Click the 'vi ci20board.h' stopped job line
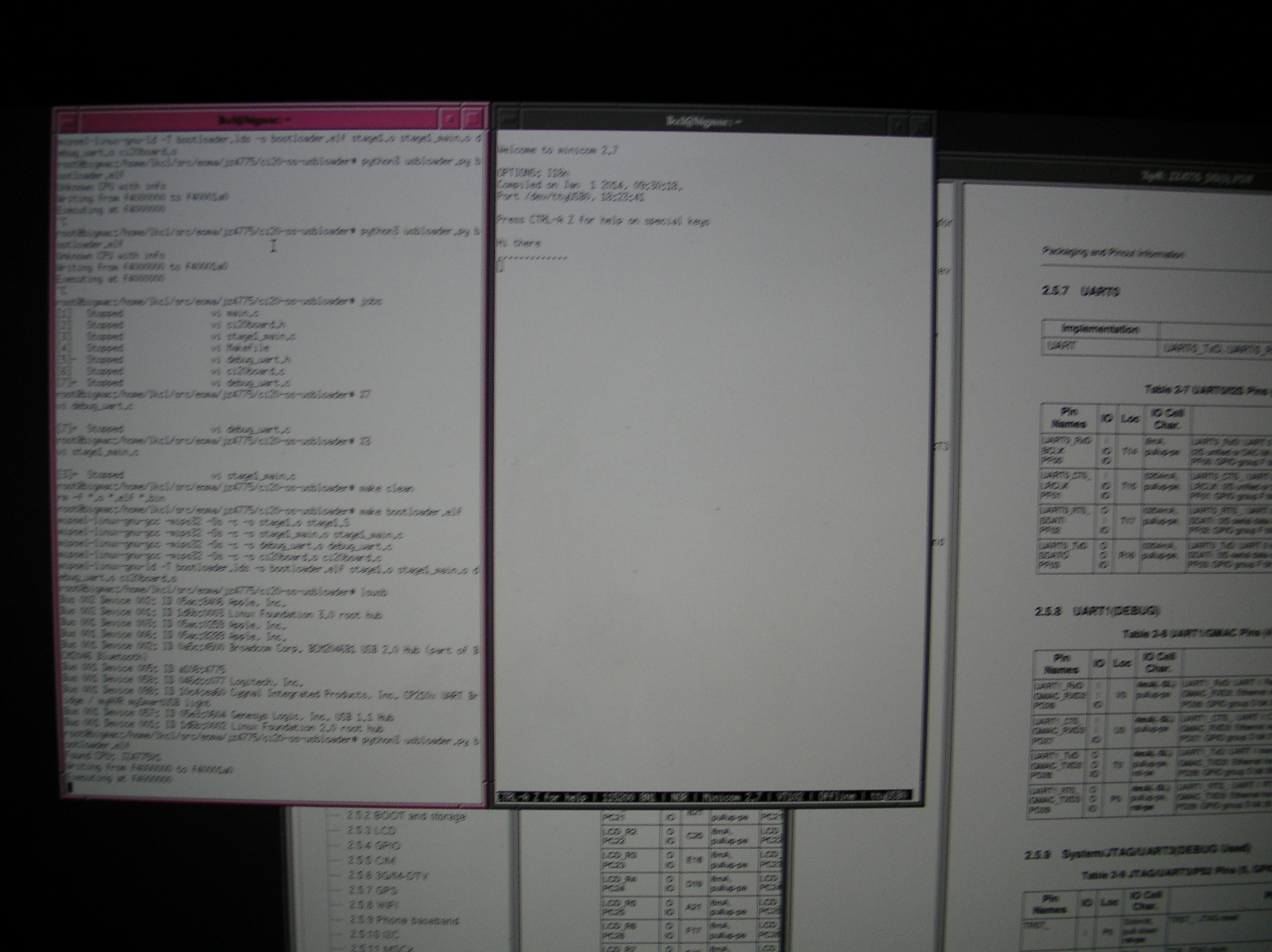The height and width of the screenshot is (952, 1272). pos(172,325)
